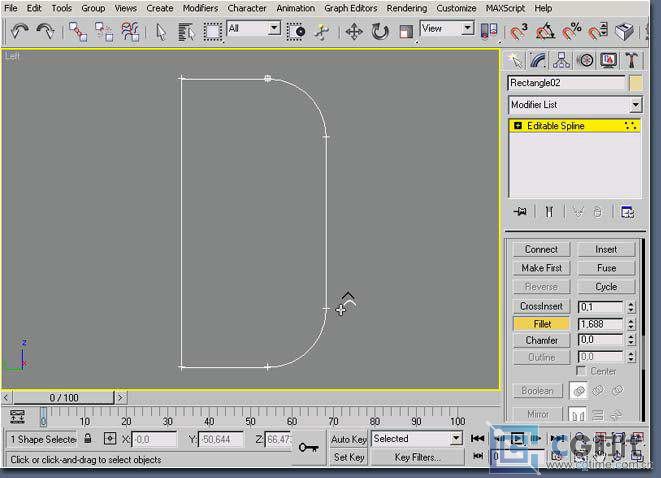Click the object color swatch
The height and width of the screenshot is (478, 661).
[635, 83]
